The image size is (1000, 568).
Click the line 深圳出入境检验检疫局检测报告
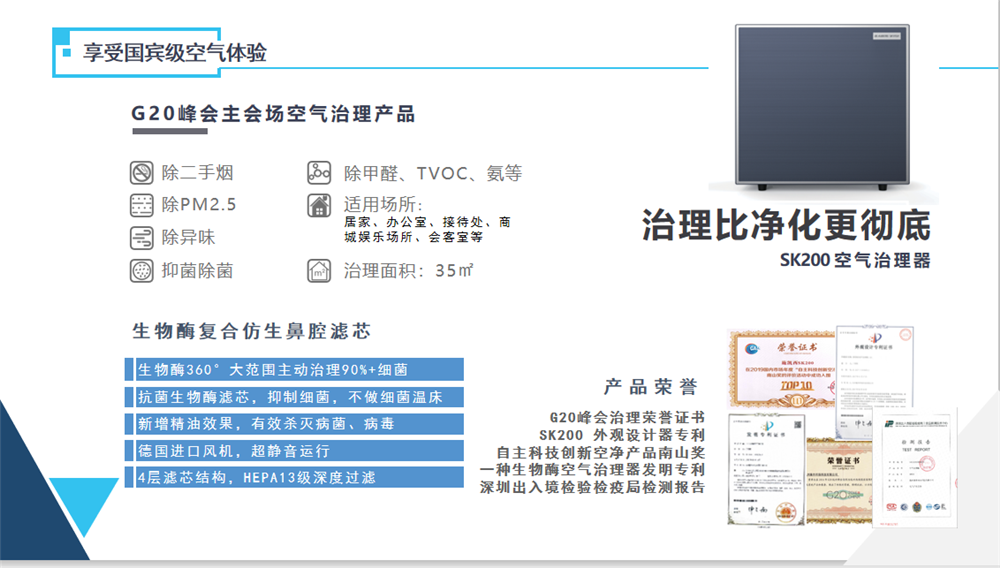tap(592, 487)
